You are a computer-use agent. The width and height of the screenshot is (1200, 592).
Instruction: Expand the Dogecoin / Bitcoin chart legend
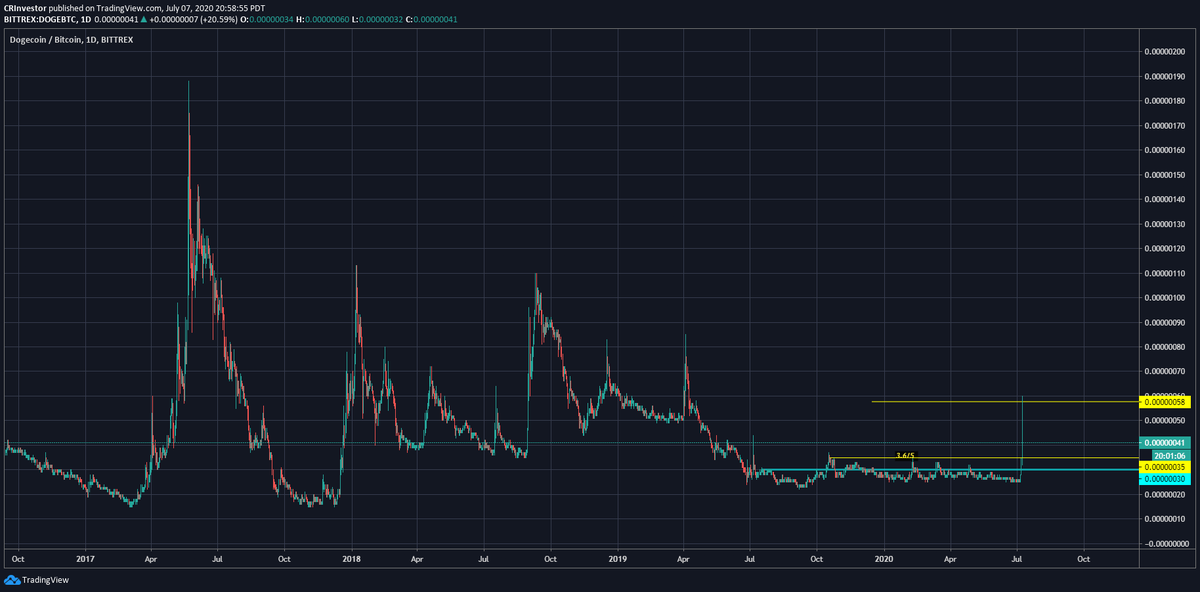(69, 39)
